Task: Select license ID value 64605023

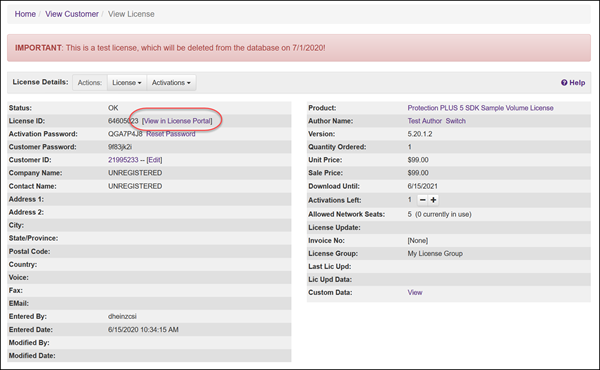Action: [123, 121]
